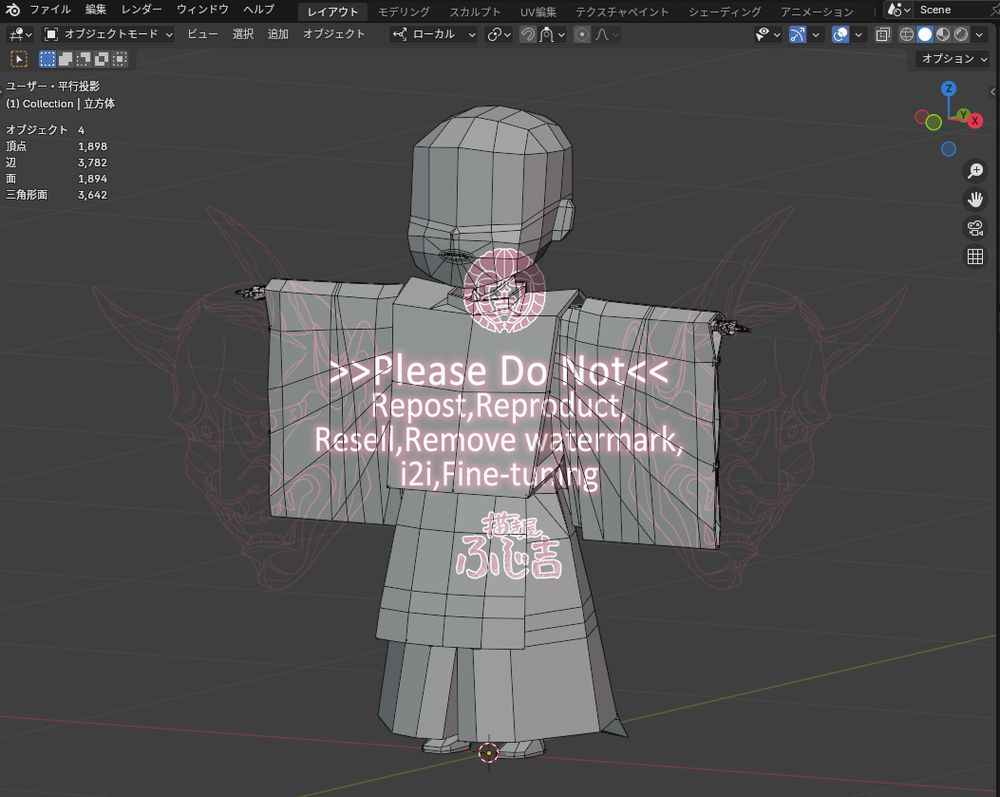Click the (1) Collection | 立方体 label

[61, 103]
